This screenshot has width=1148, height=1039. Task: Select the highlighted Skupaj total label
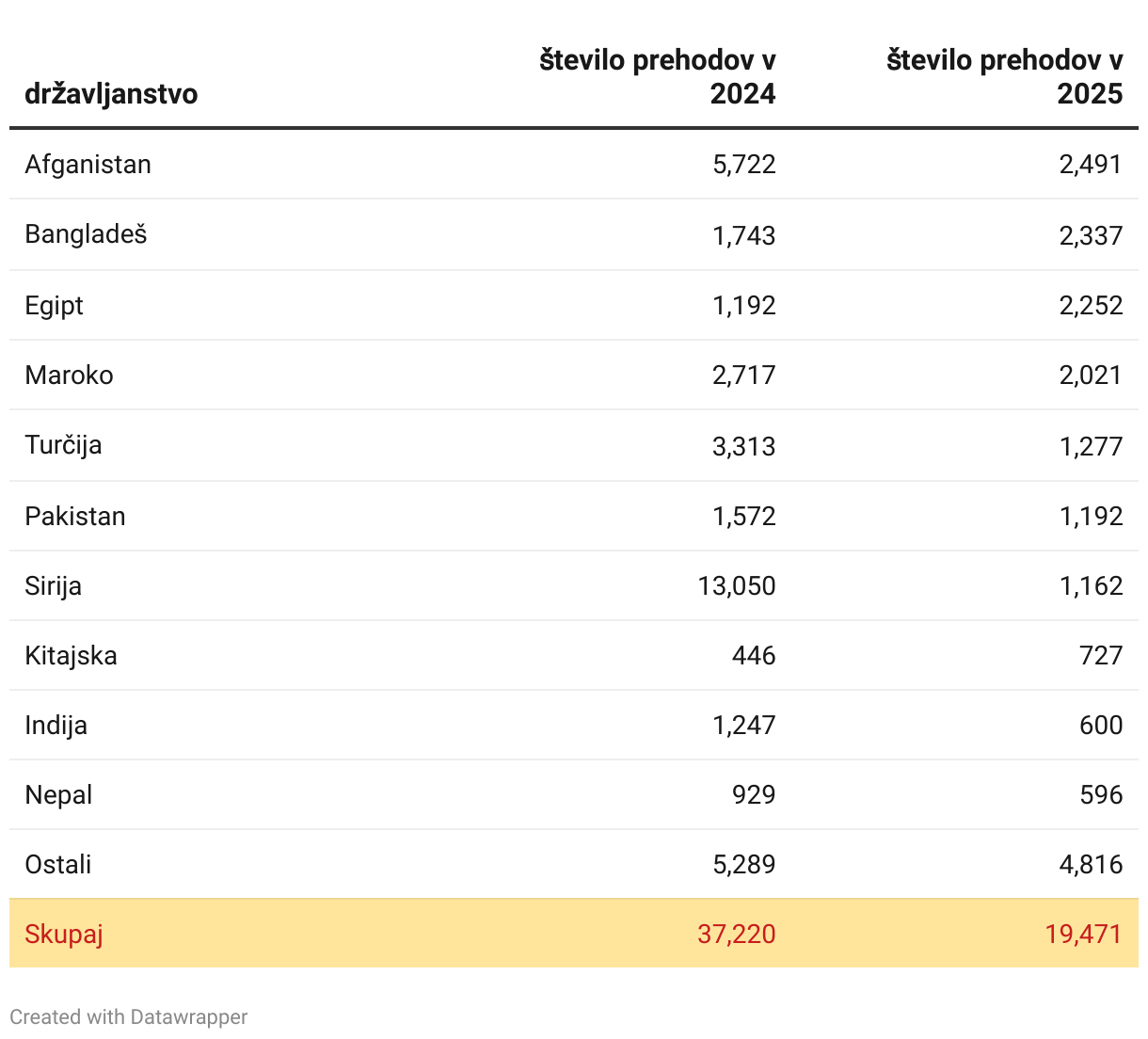pyautogui.click(x=64, y=935)
